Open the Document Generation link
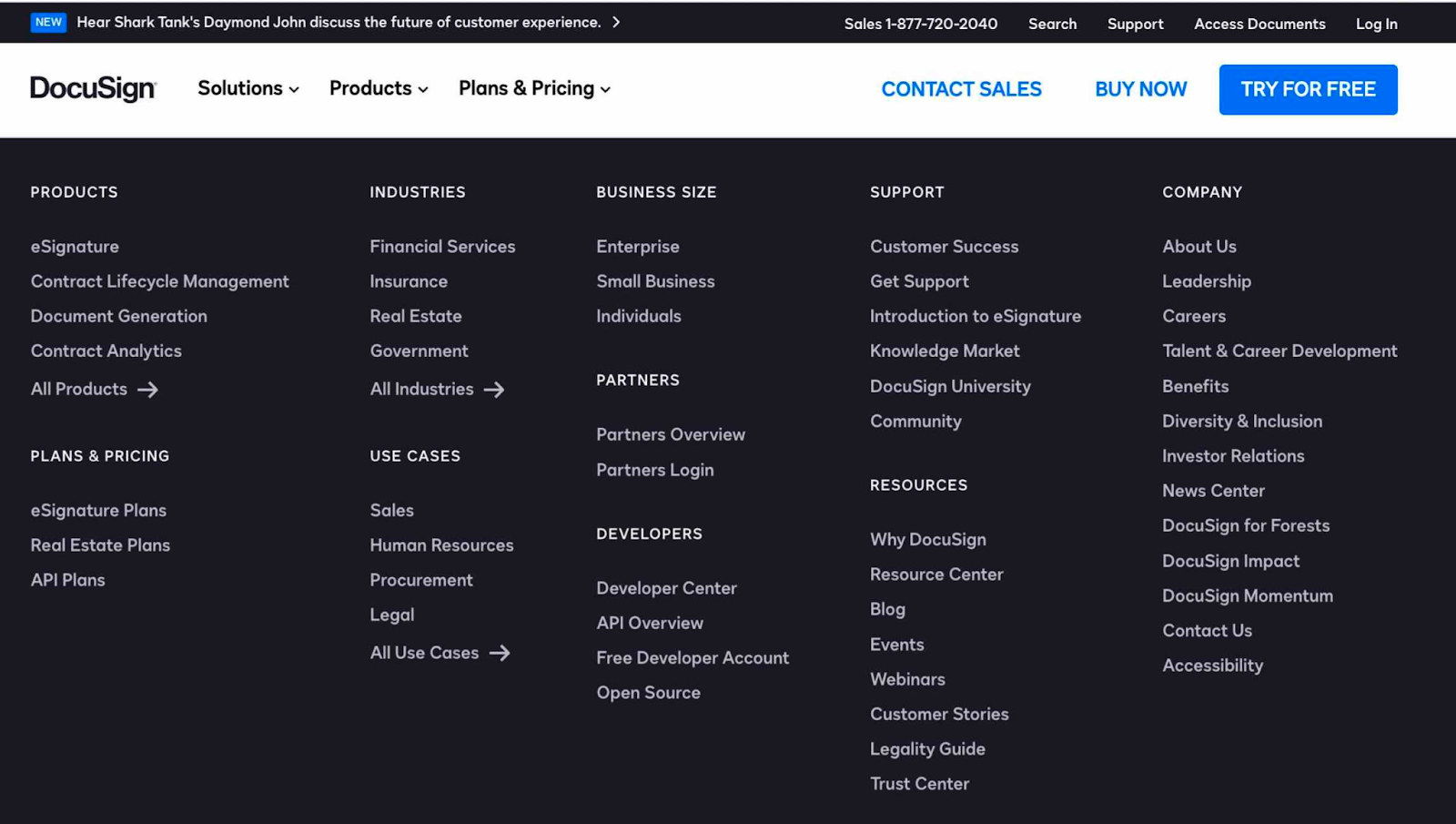The height and width of the screenshot is (824, 1456). [x=118, y=316]
